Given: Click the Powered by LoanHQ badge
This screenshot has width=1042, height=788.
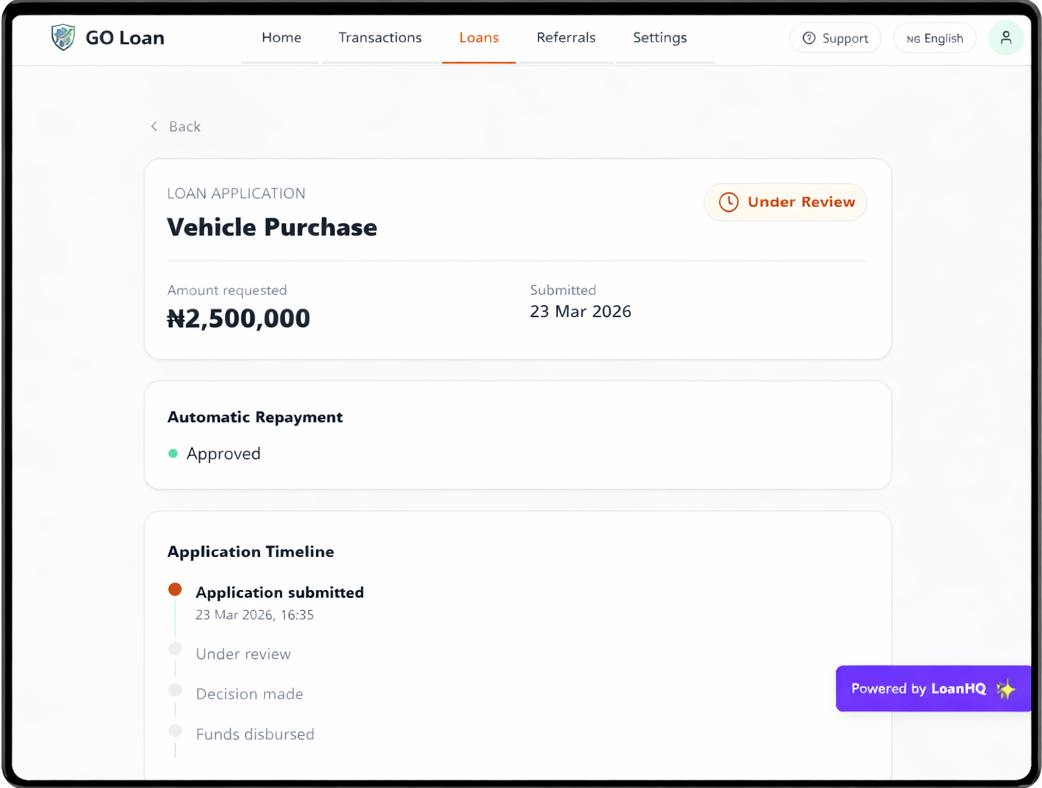Looking at the screenshot, I should (x=918, y=689).
